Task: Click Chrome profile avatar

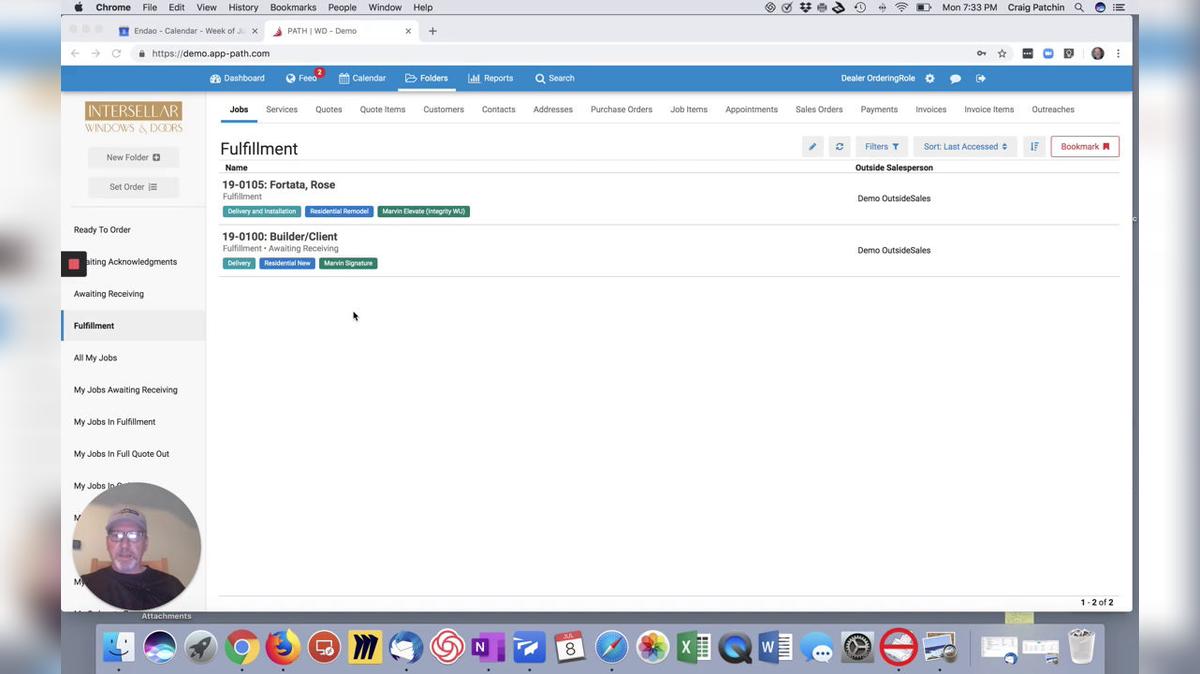Action: click(1097, 54)
